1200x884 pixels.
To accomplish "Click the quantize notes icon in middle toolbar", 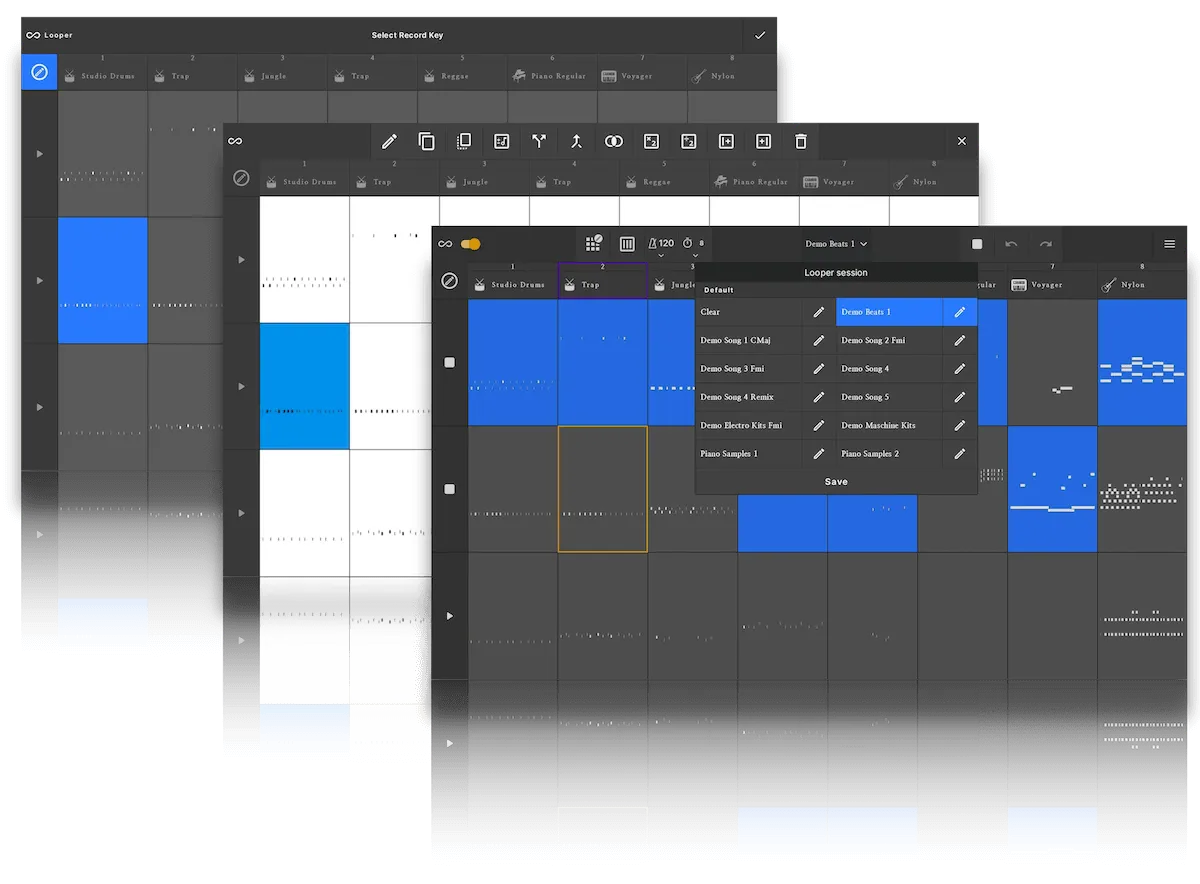I will coord(502,142).
